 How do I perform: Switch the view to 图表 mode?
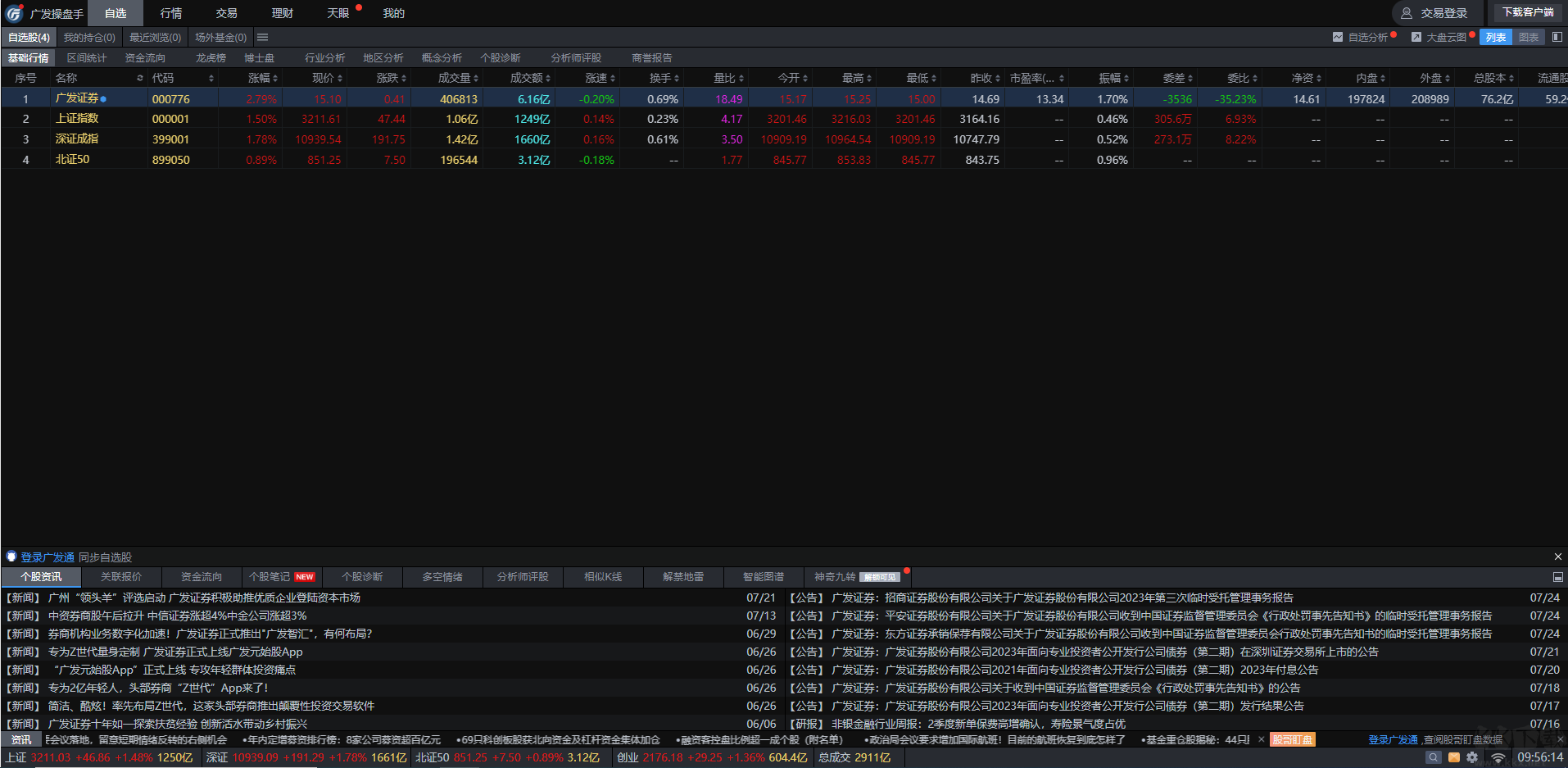[x=1528, y=37]
